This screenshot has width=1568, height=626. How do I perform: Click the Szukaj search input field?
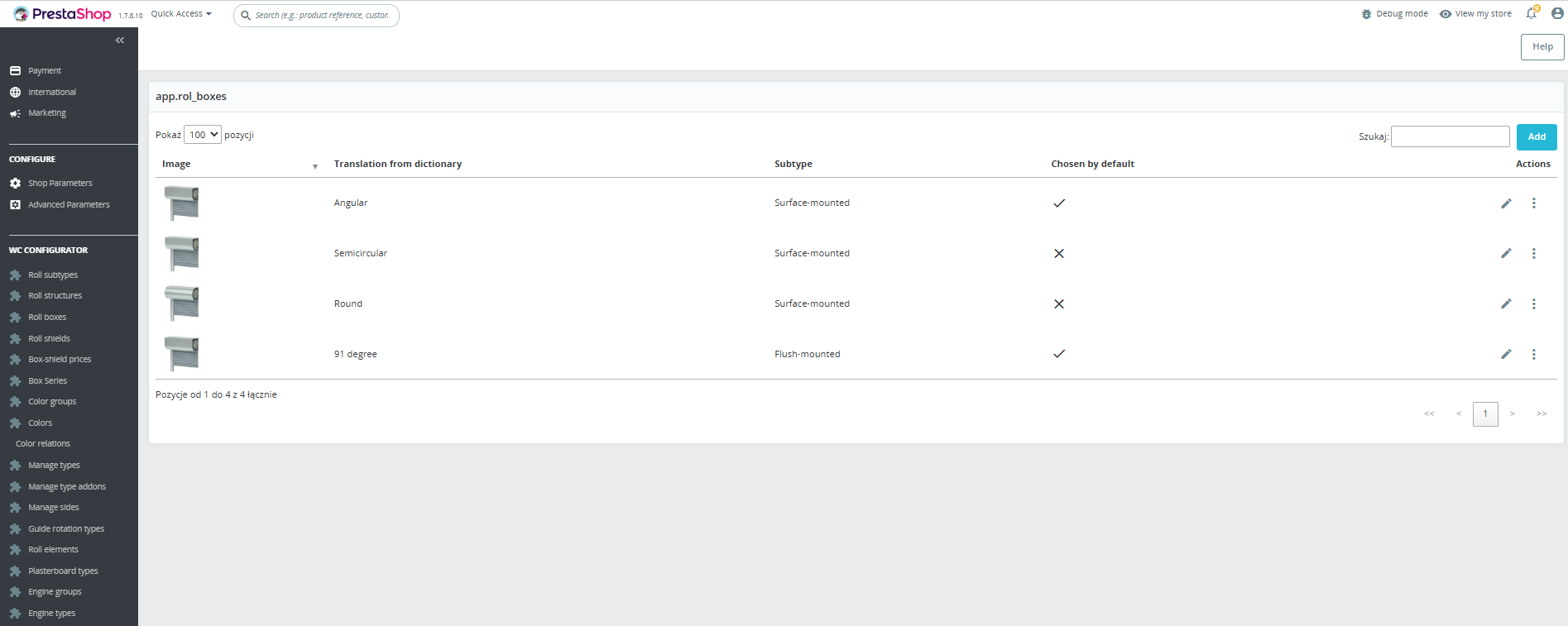tap(1450, 136)
